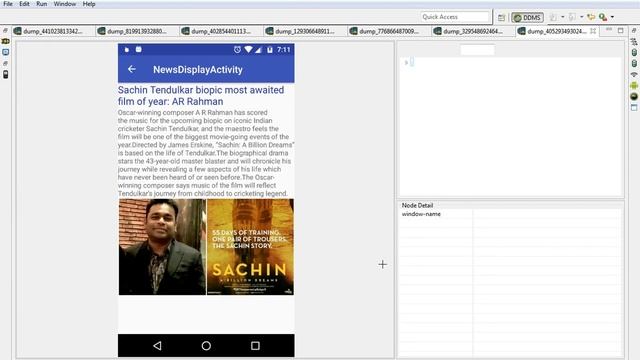Viewport: 640px width, 360px height.
Task: Open the second green cylinder allocation icon
Action: coord(634,64)
